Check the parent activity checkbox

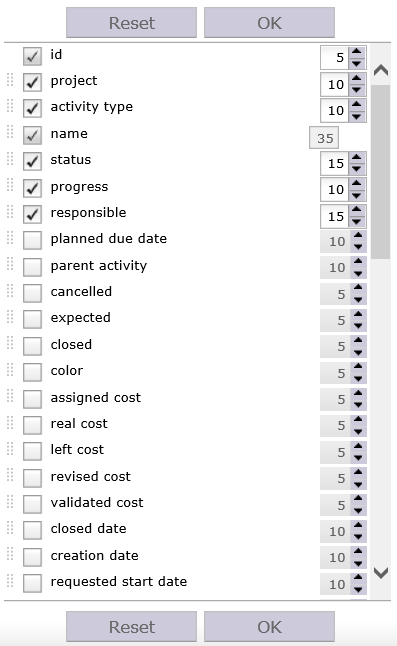pos(32,267)
